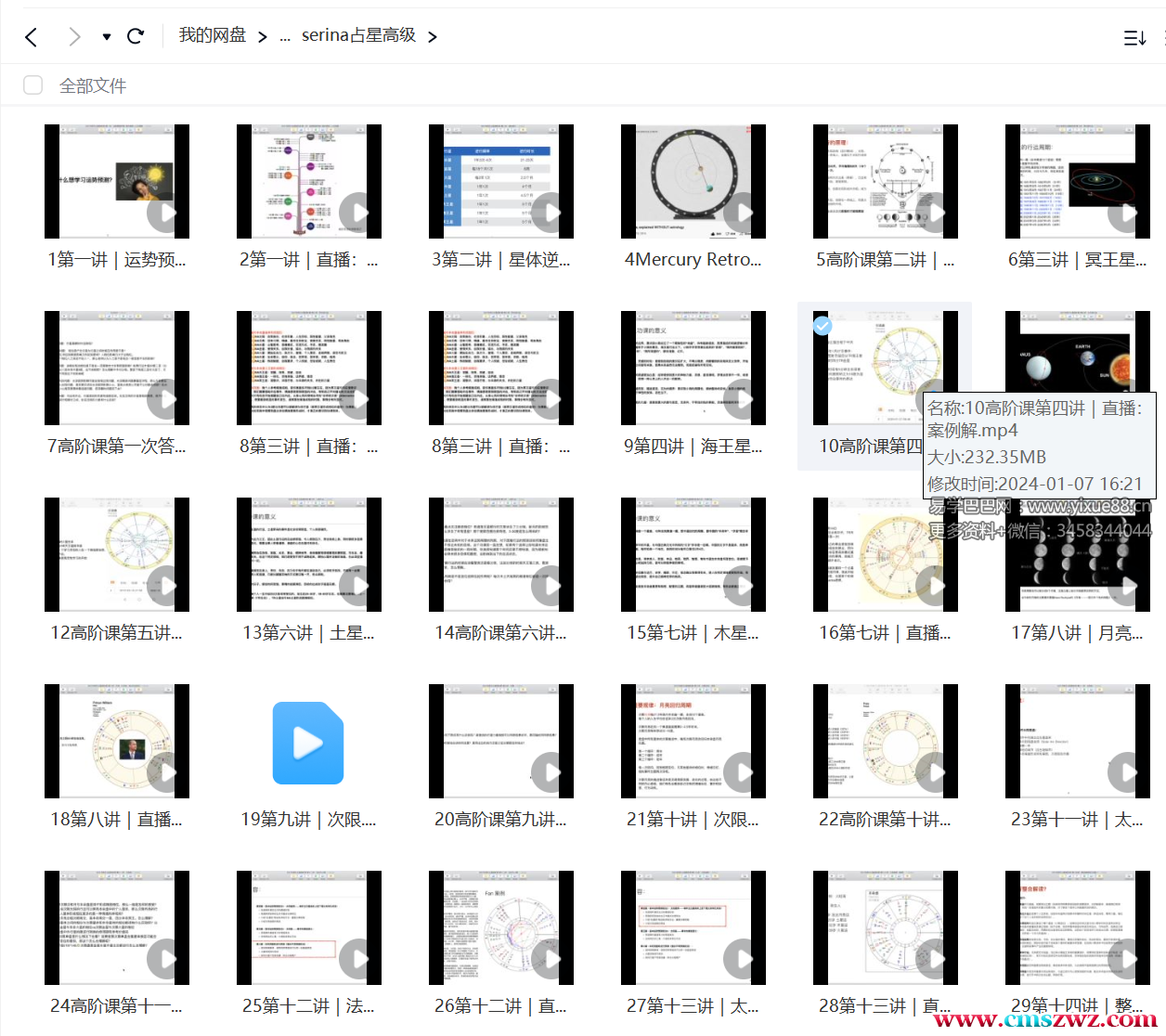This screenshot has height=1036, width=1166.
Task: Click the serina占星高级 breadcrumb folder
Action: 358,35
